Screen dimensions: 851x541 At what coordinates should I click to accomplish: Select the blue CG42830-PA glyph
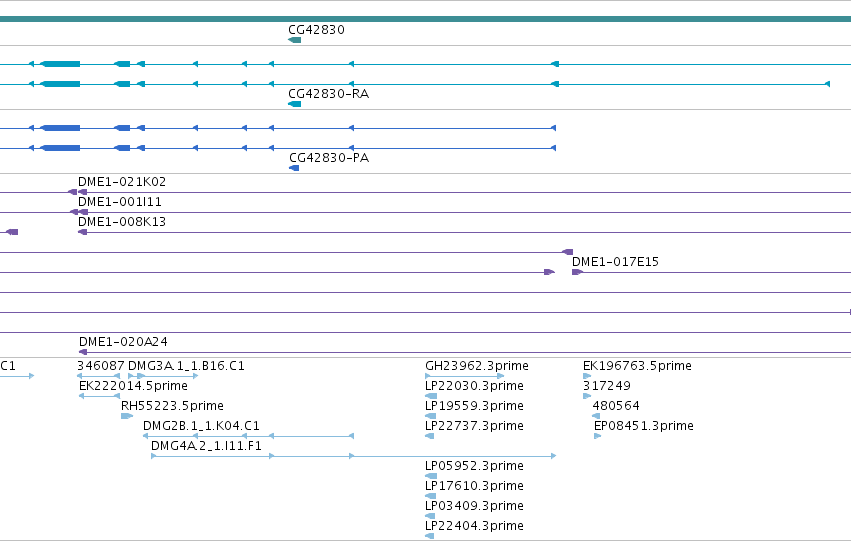pos(294,168)
